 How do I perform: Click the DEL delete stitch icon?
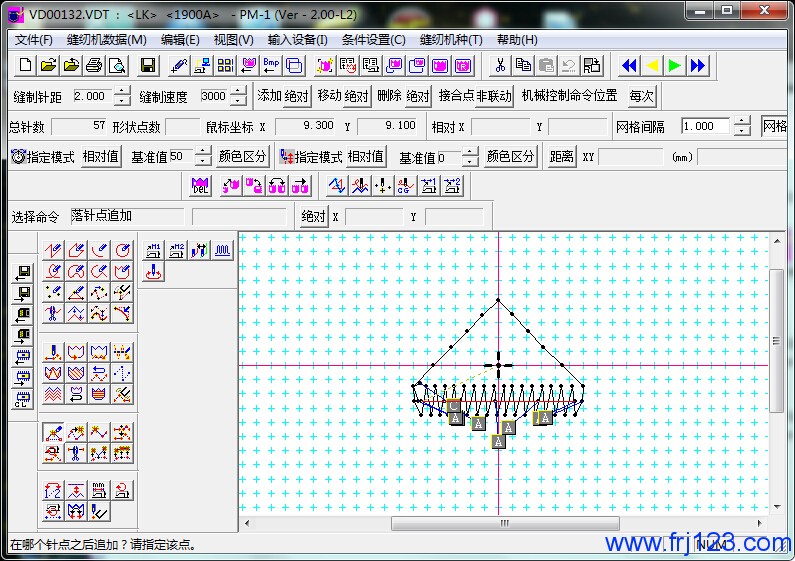click(x=200, y=186)
